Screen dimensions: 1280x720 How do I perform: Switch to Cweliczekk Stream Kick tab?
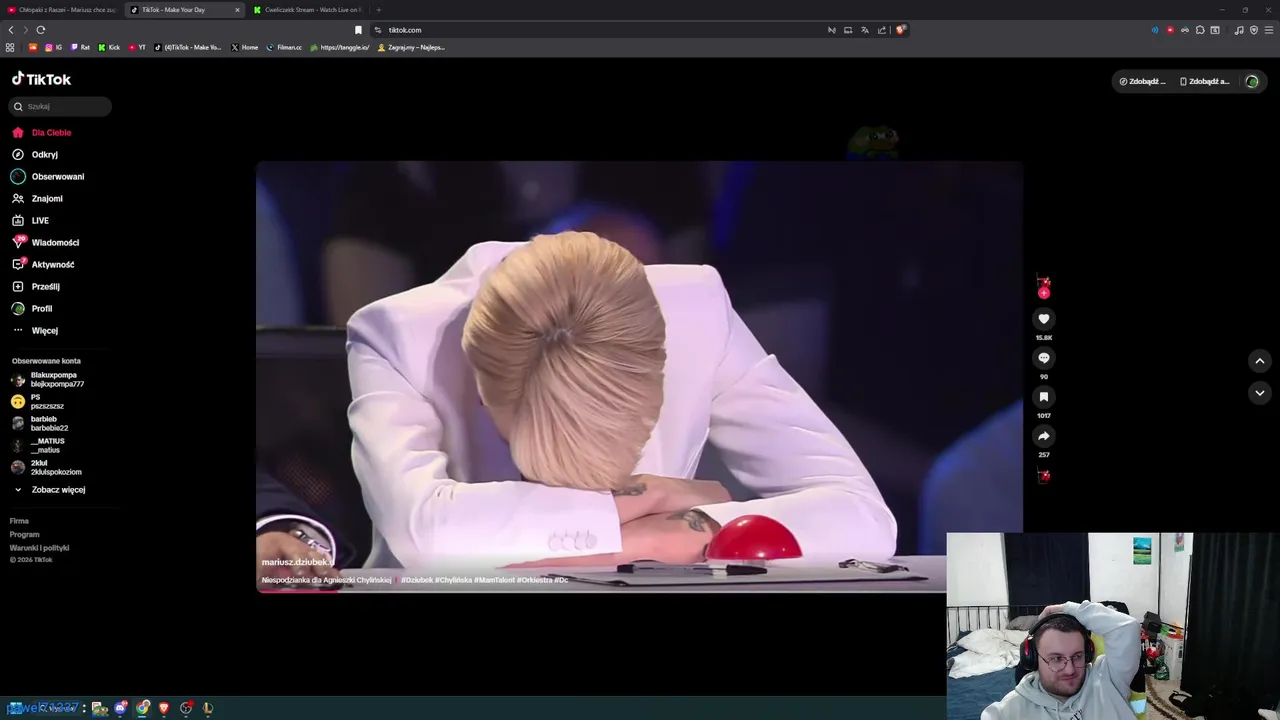(x=308, y=10)
